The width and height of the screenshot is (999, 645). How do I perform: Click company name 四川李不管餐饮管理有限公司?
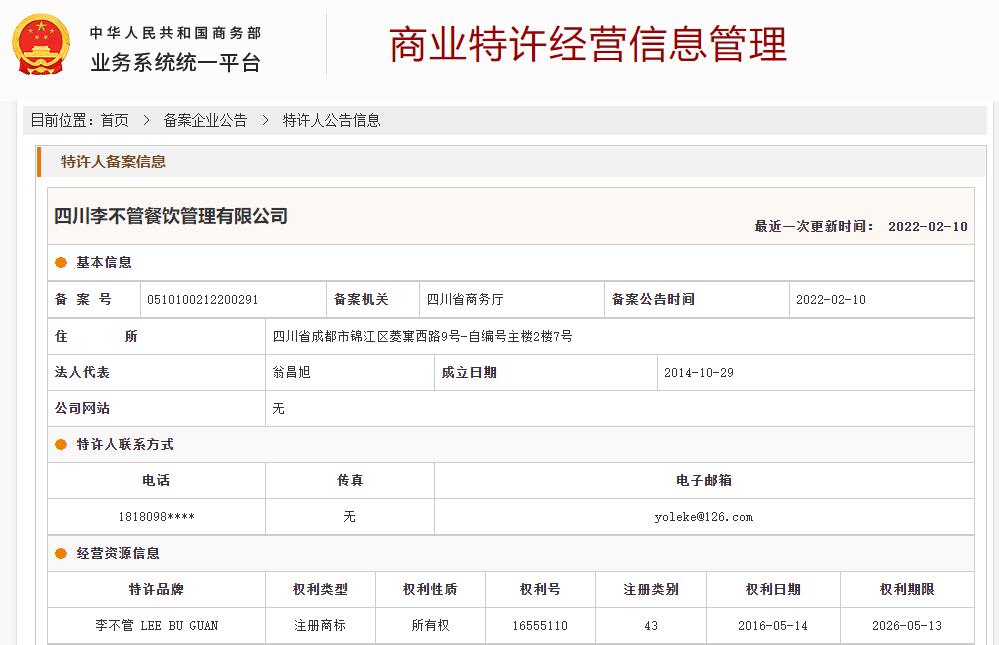171,216
